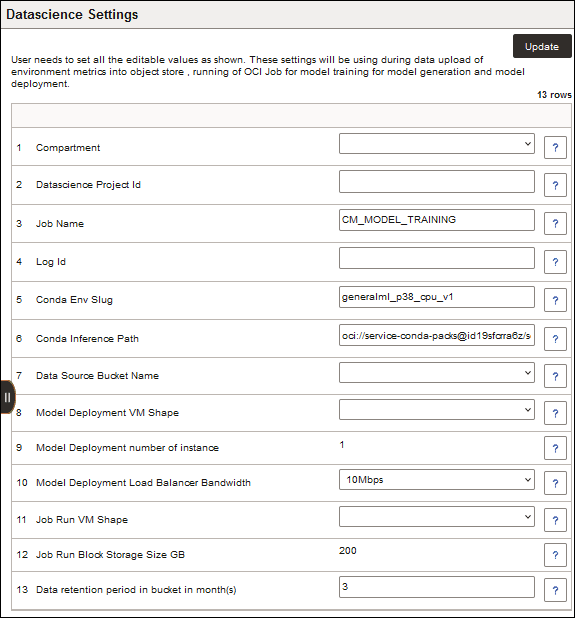Show help for Job Name
Viewport: 575px width, 618px height.
(x=555, y=223)
